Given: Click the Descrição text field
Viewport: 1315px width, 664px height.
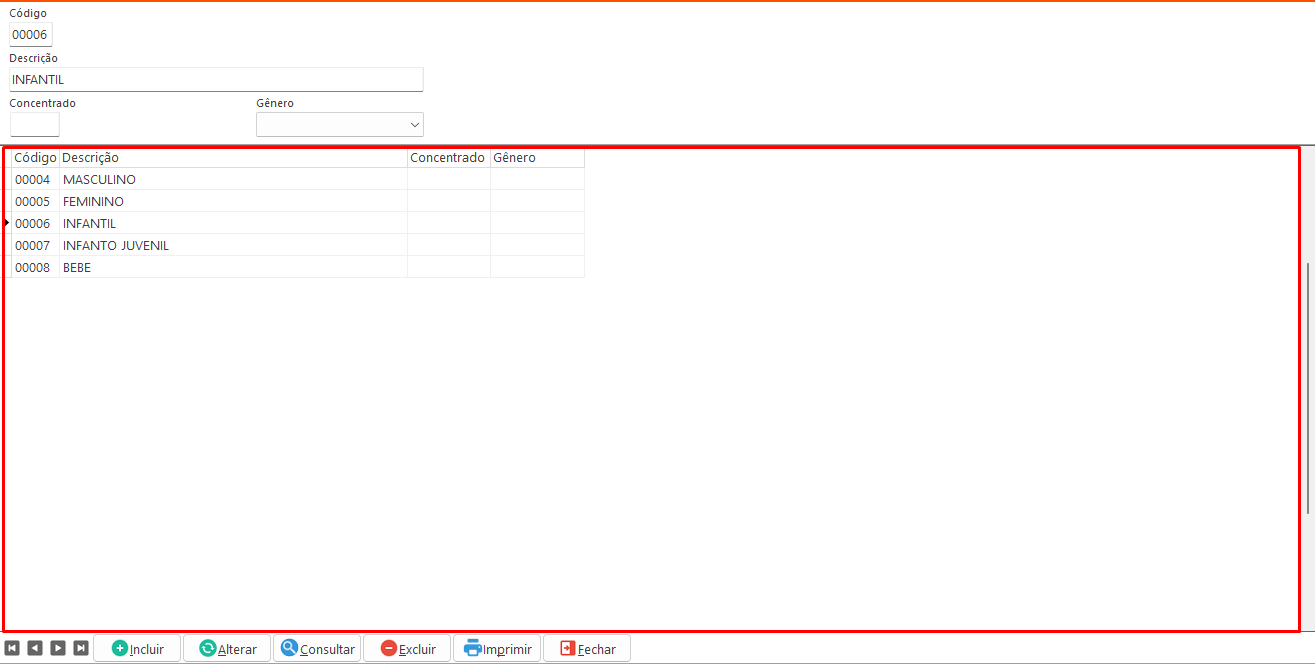Looking at the screenshot, I should click(216, 80).
